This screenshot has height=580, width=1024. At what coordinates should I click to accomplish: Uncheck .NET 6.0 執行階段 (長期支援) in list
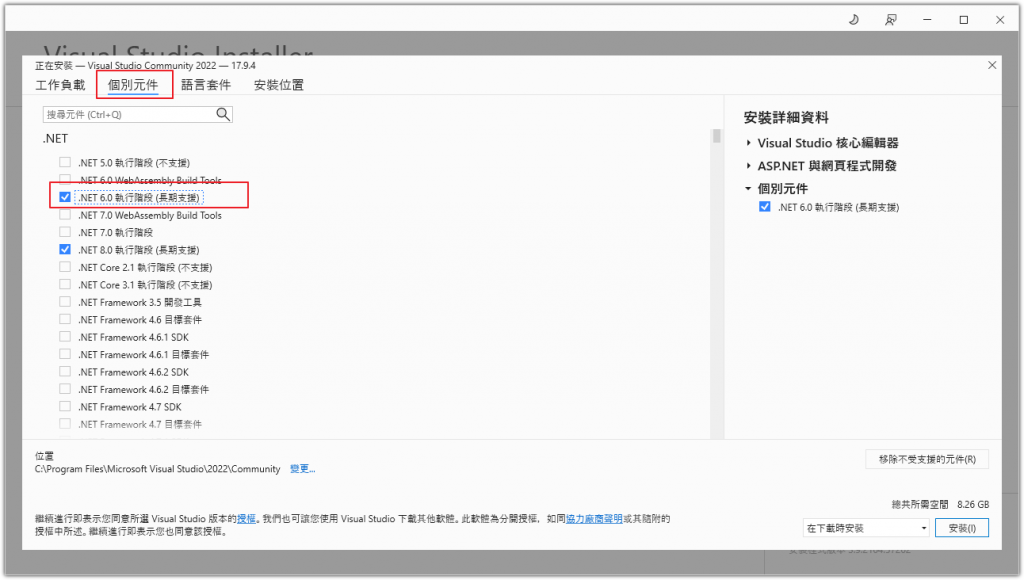[x=65, y=197]
